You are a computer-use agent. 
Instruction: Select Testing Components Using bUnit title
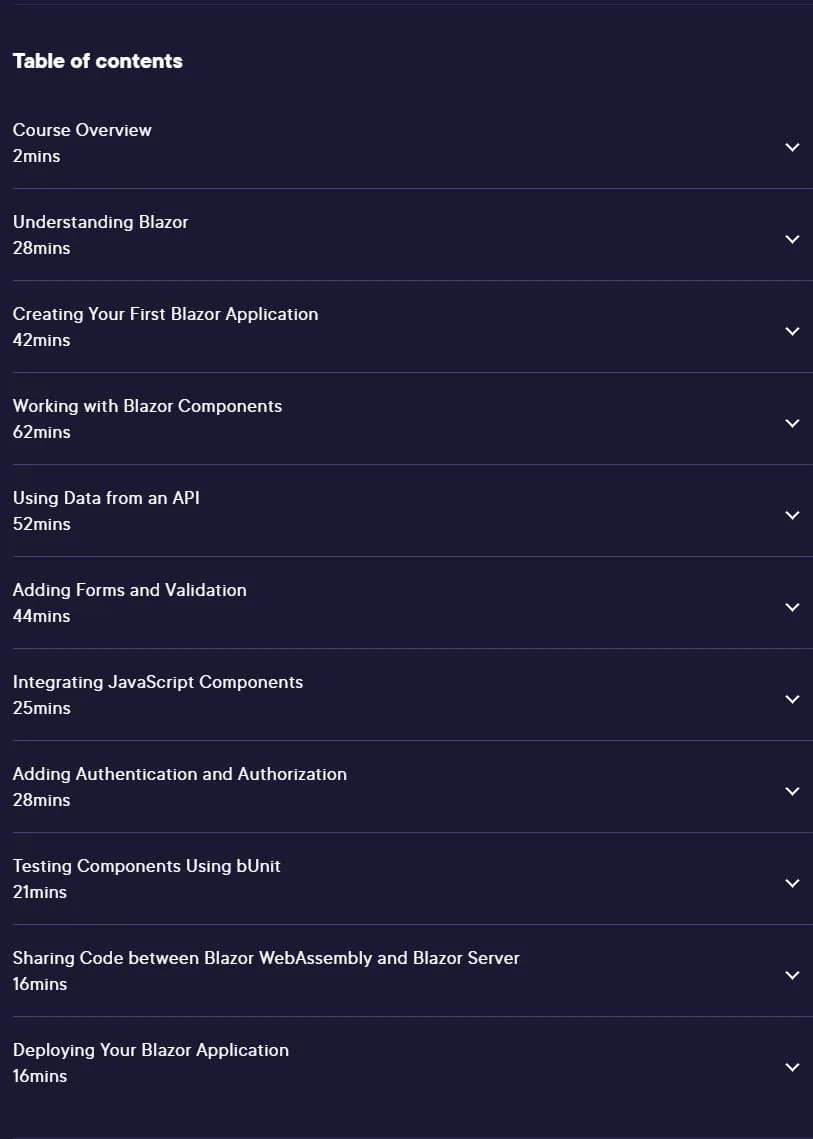pos(147,866)
